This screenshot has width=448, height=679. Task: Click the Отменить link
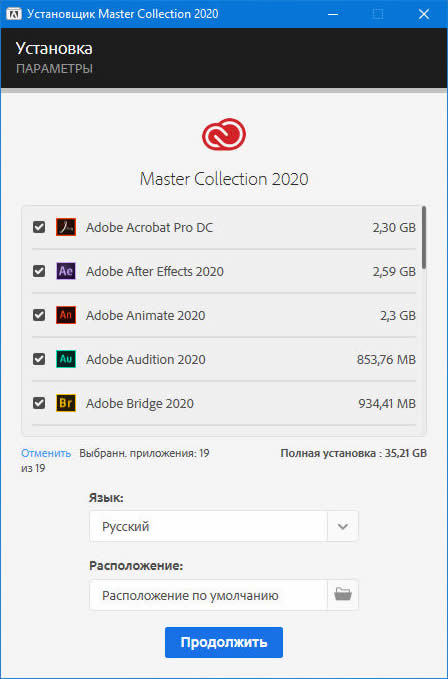46,453
